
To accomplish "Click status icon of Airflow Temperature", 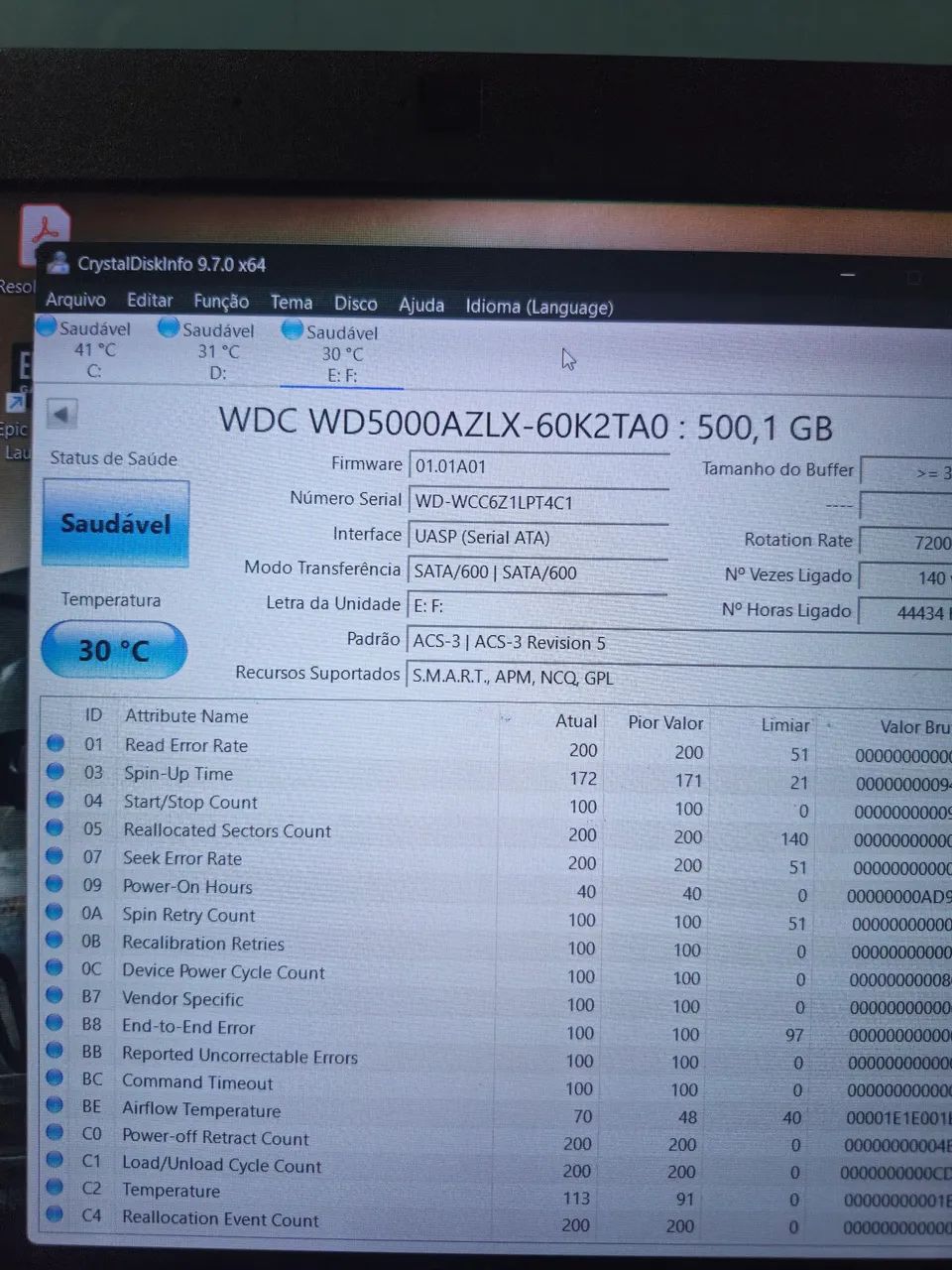I will click(x=56, y=1104).
